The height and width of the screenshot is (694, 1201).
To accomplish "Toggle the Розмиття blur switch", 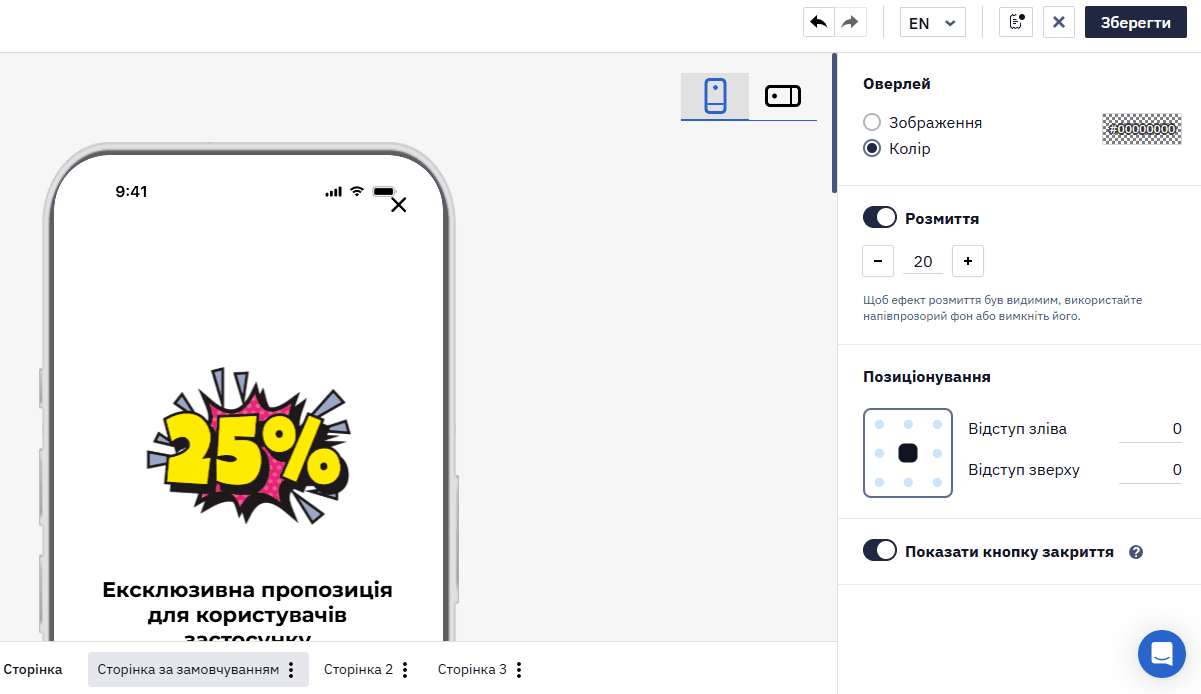I will point(880,218).
